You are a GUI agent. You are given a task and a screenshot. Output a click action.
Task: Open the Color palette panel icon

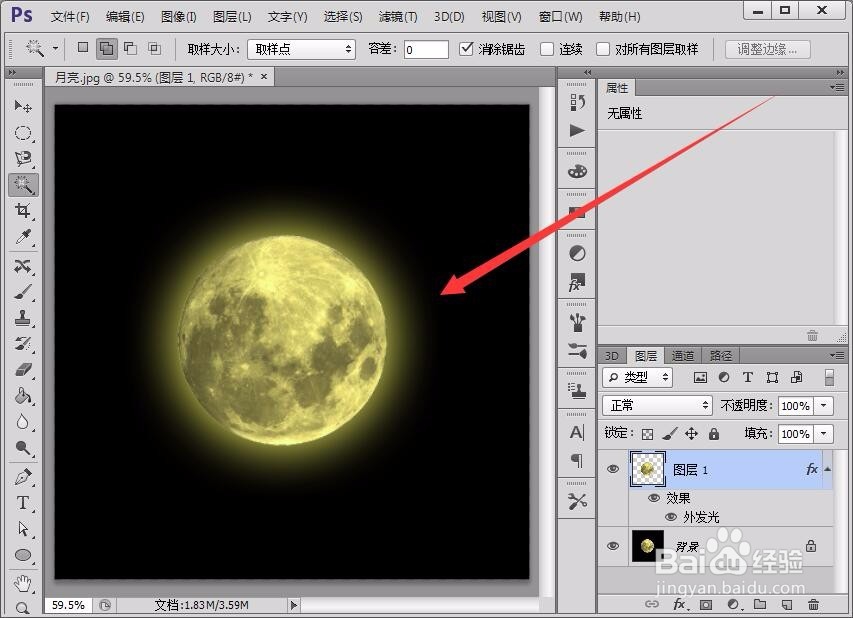[577, 171]
